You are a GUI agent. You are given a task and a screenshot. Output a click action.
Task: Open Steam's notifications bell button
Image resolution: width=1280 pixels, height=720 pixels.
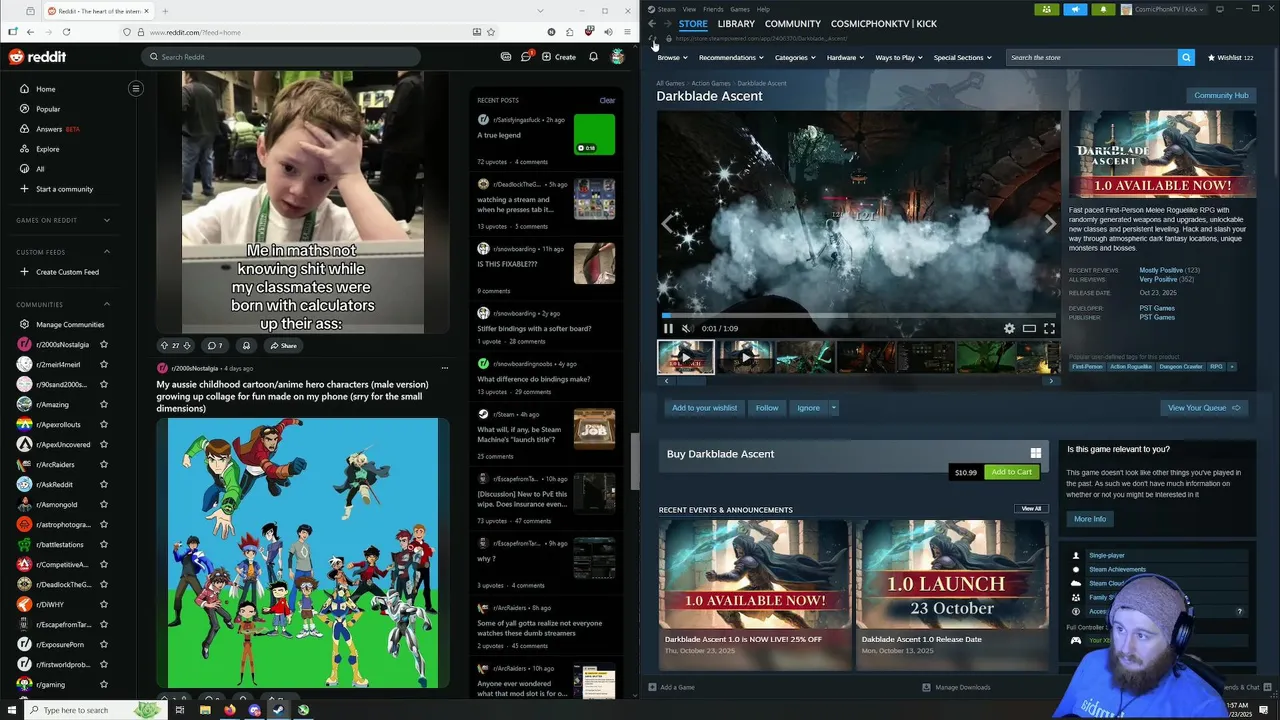click(x=1103, y=9)
